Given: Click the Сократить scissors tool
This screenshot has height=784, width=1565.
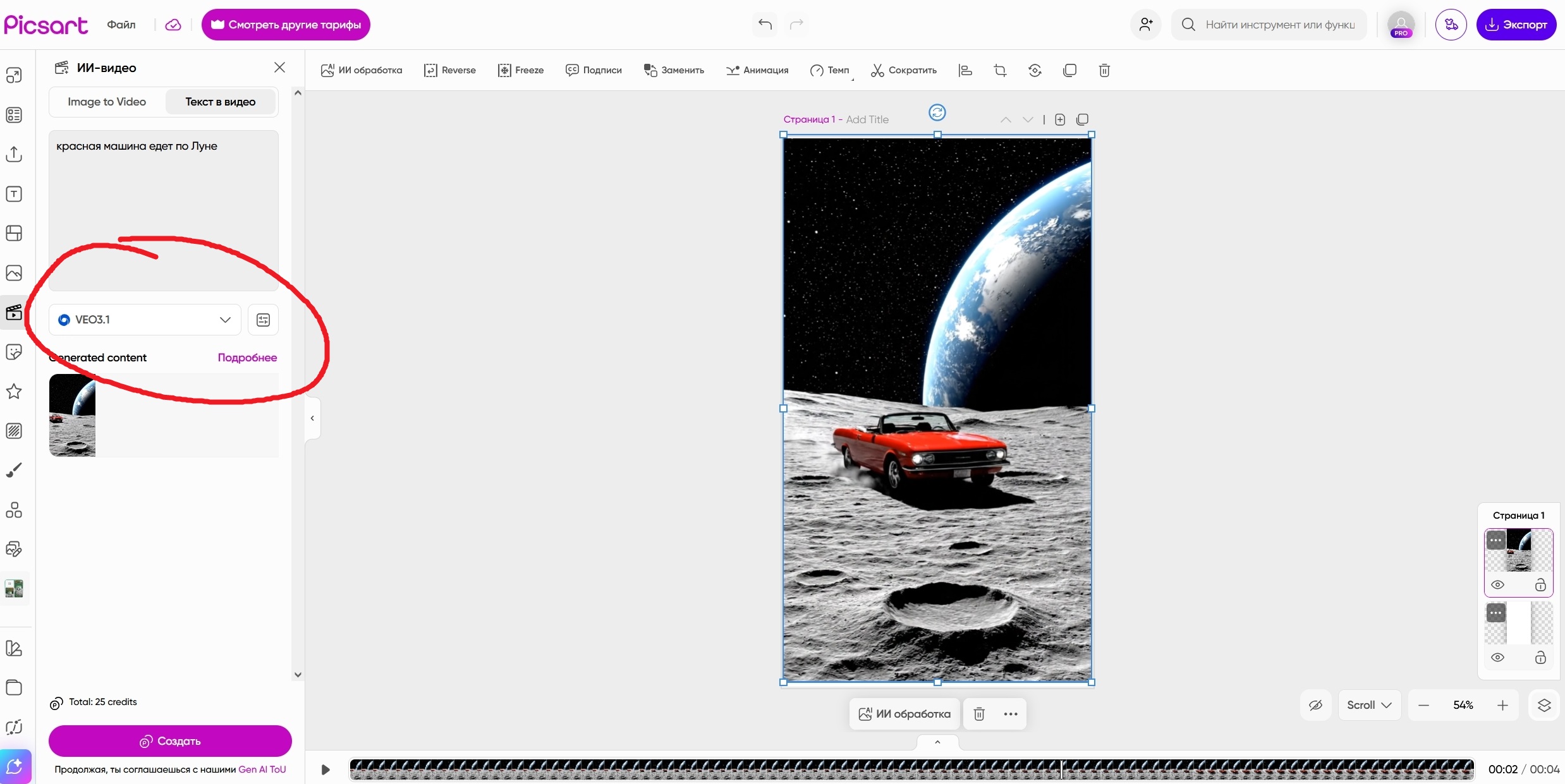Looking at the screenshot, I should 904,70.
